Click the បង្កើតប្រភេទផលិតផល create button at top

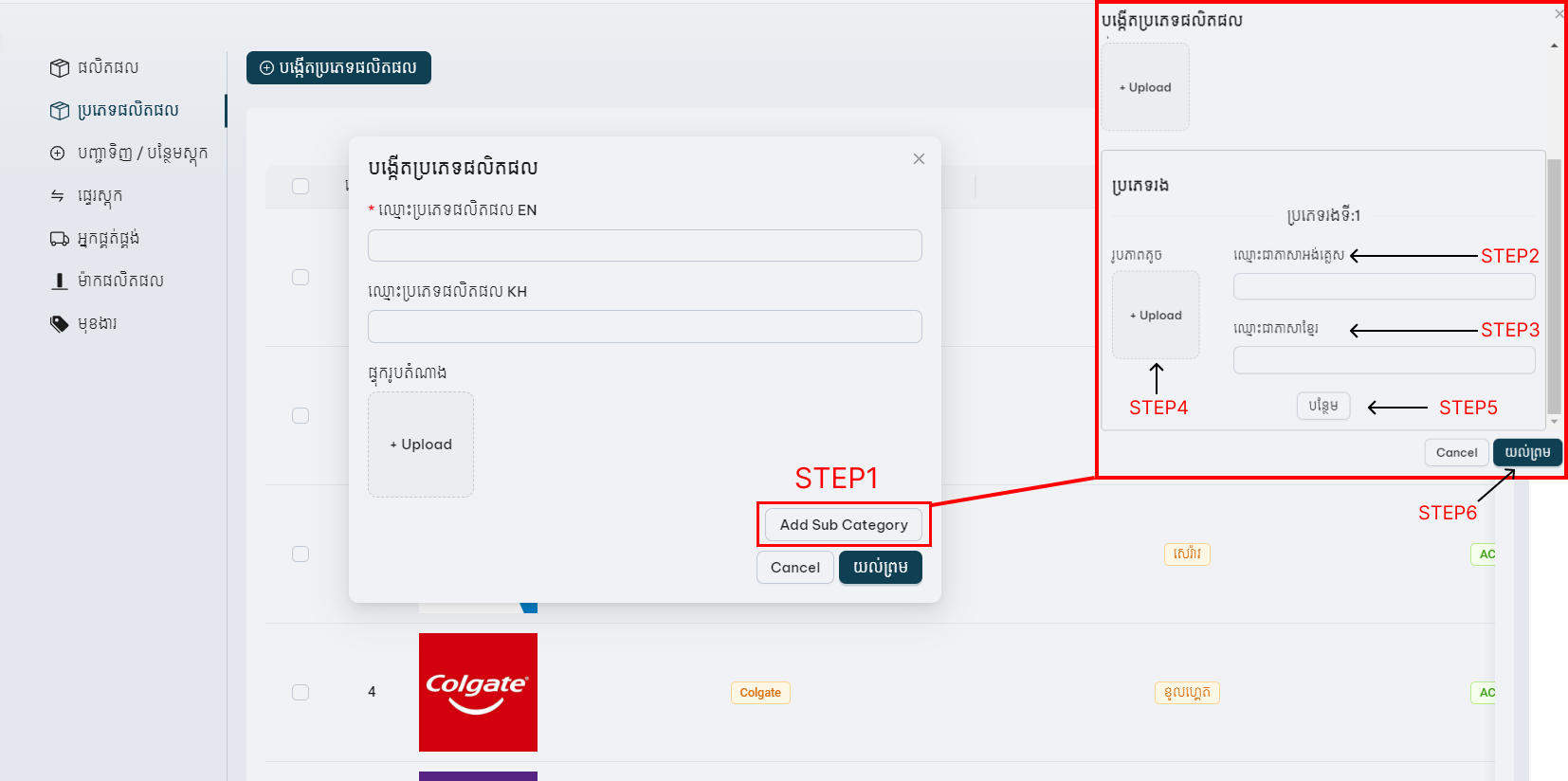pos(338,68)
